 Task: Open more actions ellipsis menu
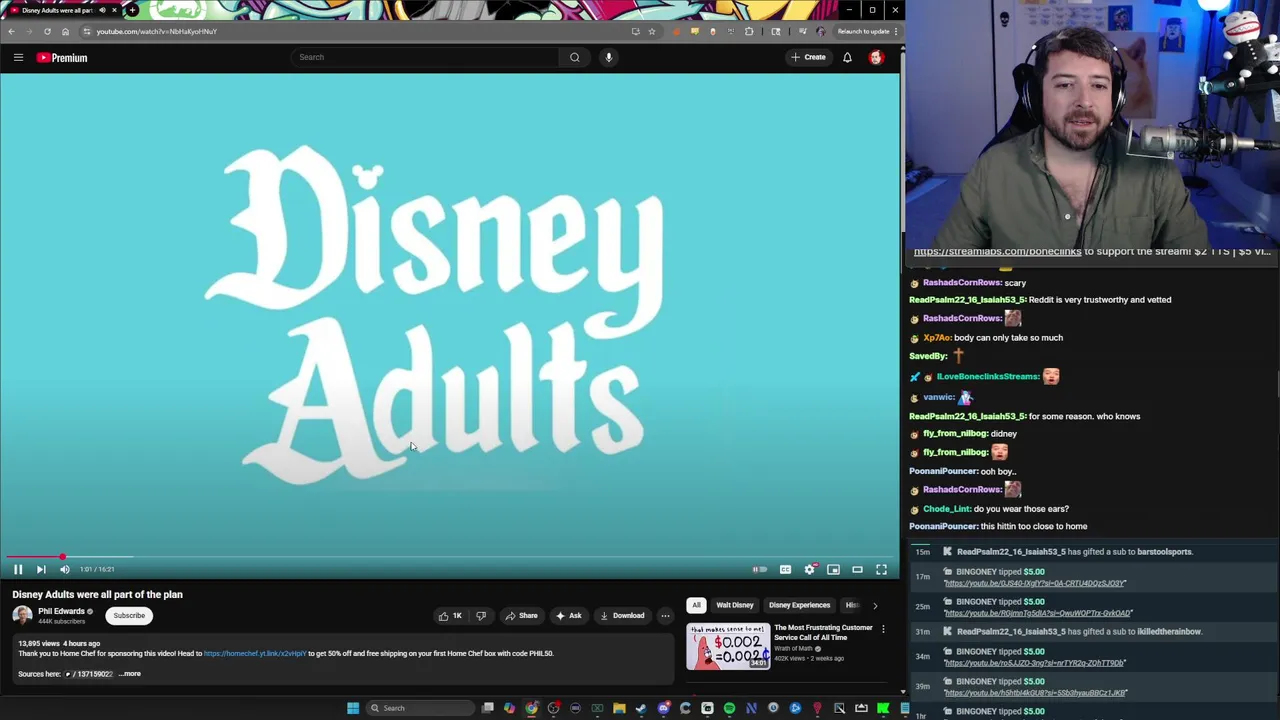tap(665, 616)
